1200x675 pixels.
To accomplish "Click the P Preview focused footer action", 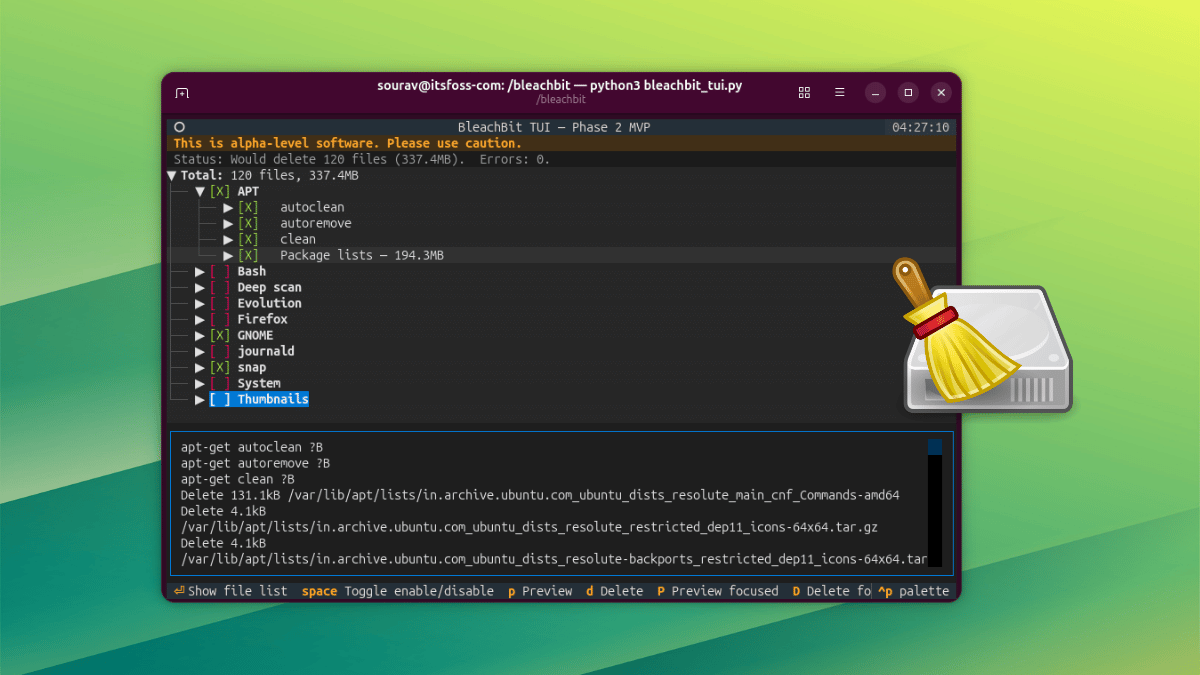I will tap(717, 591).
